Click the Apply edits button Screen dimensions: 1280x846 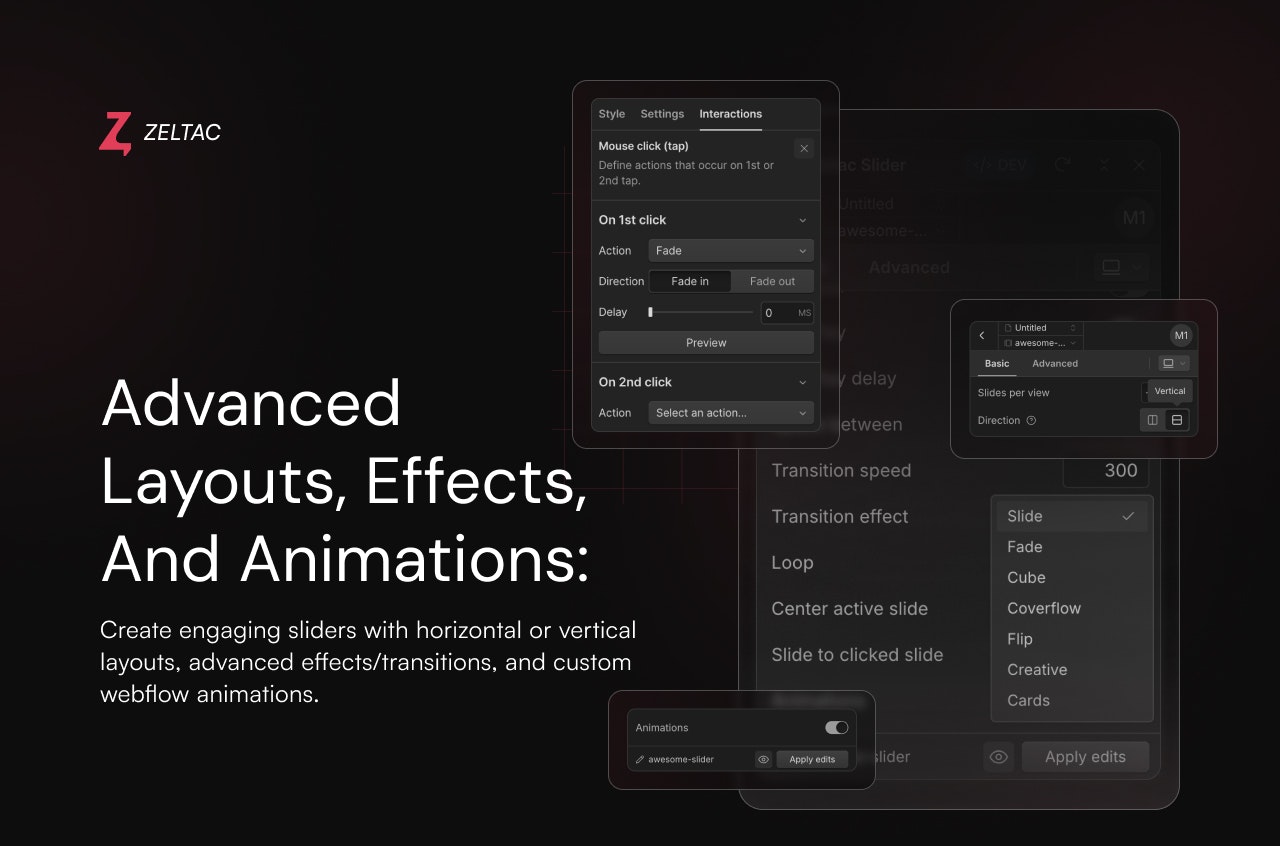pyautogui.click(x=1085, y=757)
